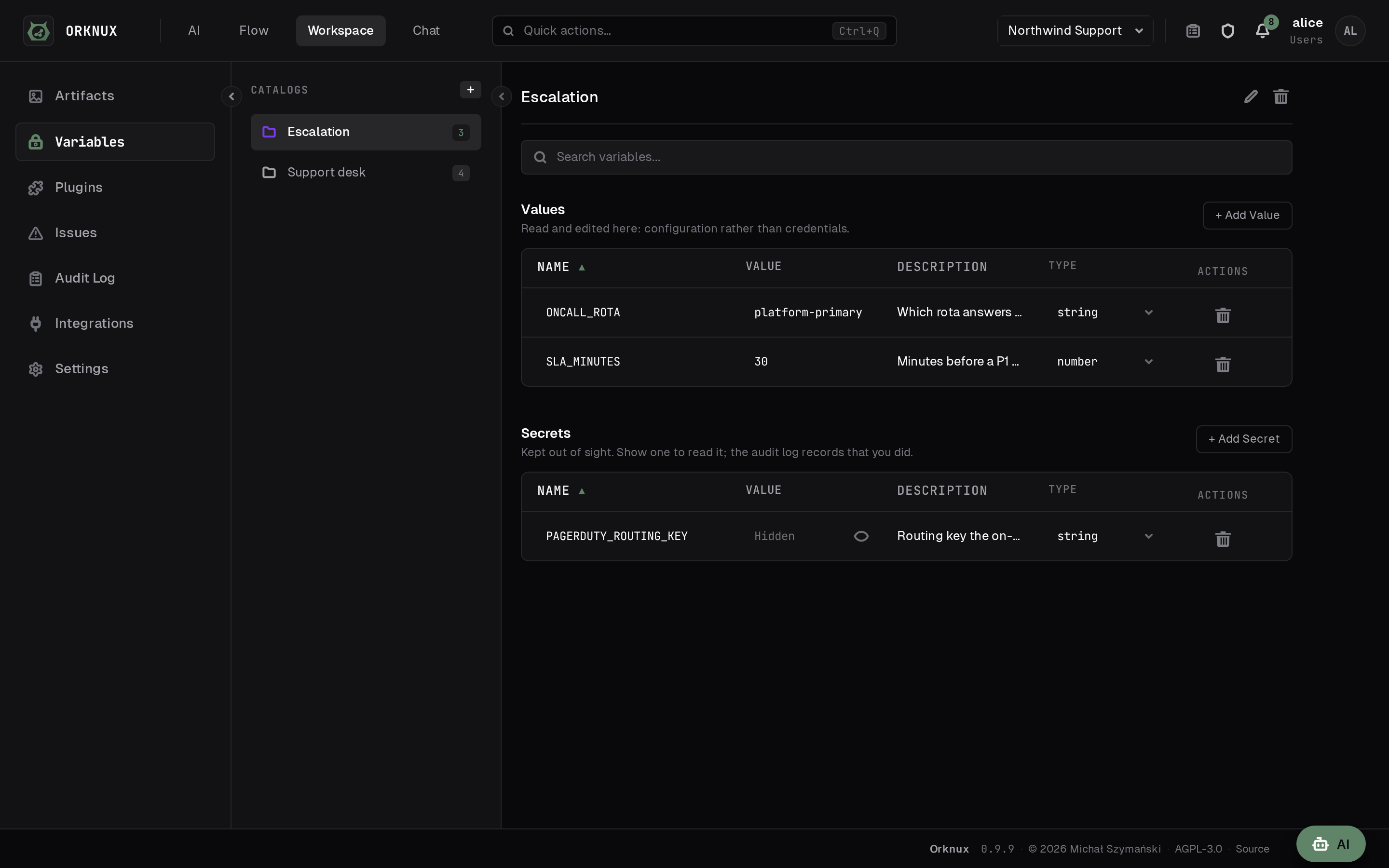The width and height of the screenshot is (1389, 868).
Task: Delete the Escalation catalog via header trash
Action: (x=1280, y=96)
